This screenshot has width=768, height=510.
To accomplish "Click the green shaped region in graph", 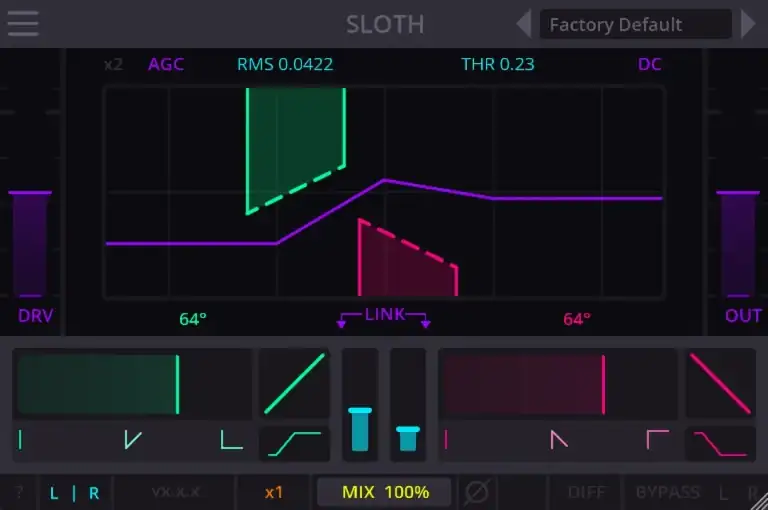I will (x=296, y=142).
